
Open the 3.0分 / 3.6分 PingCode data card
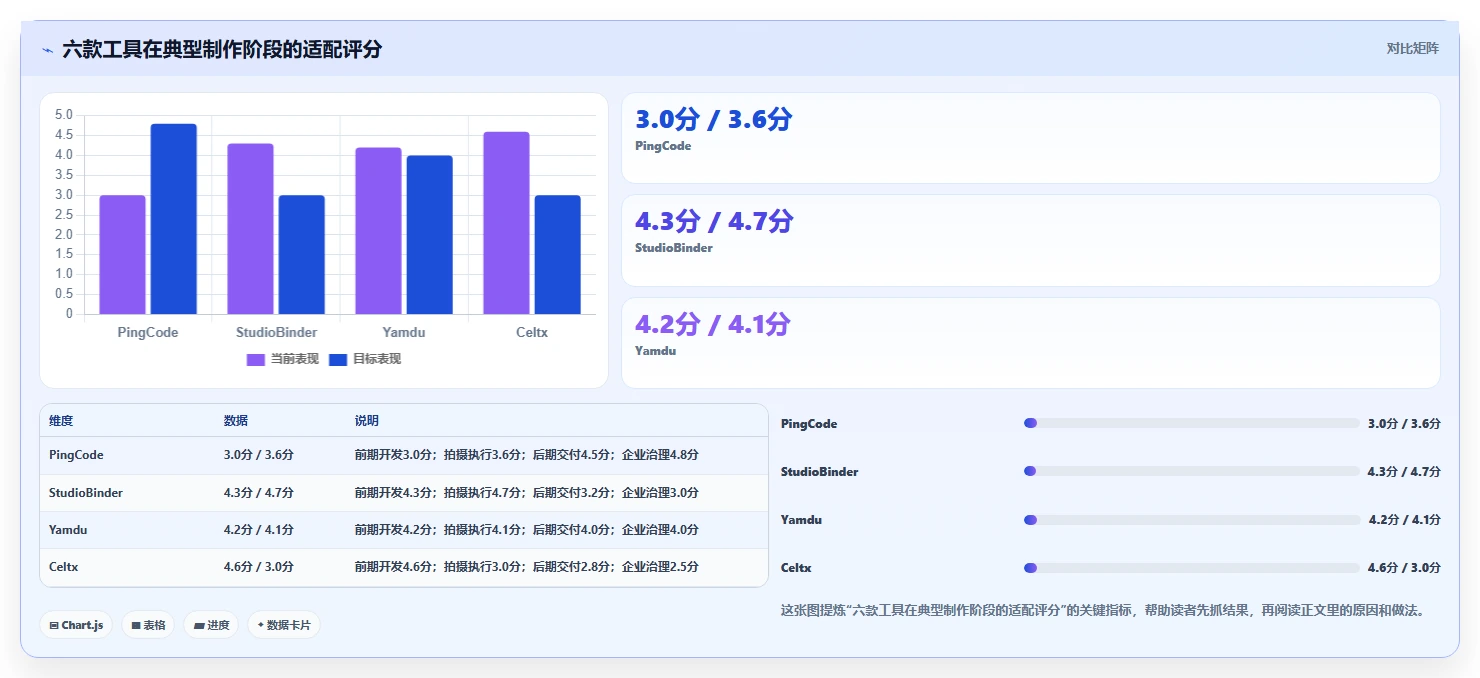click(1031, 138)
